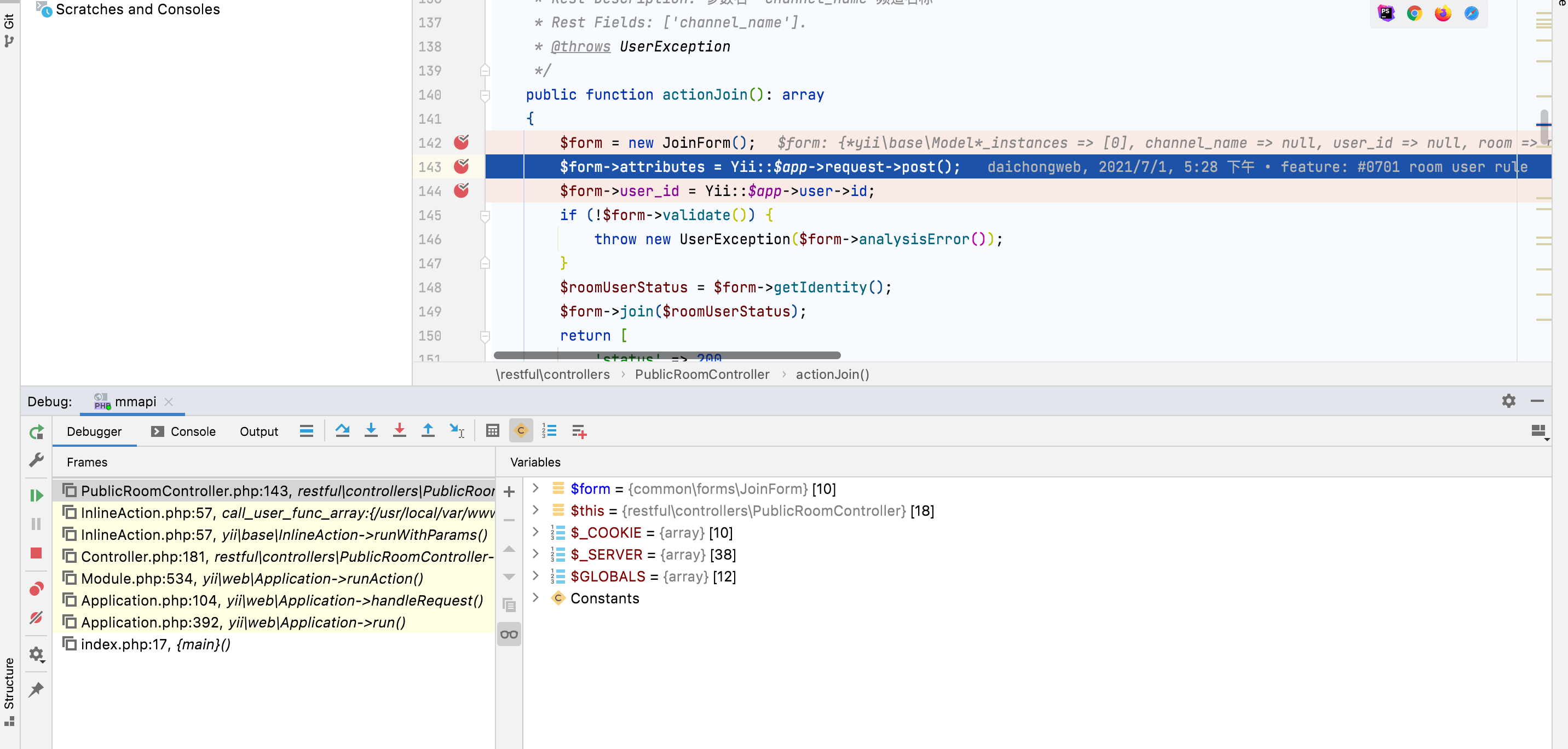This screenshot has width=1568, height=749.
Task: Click the Force Step Into icon
Action: tap(399, 431)
